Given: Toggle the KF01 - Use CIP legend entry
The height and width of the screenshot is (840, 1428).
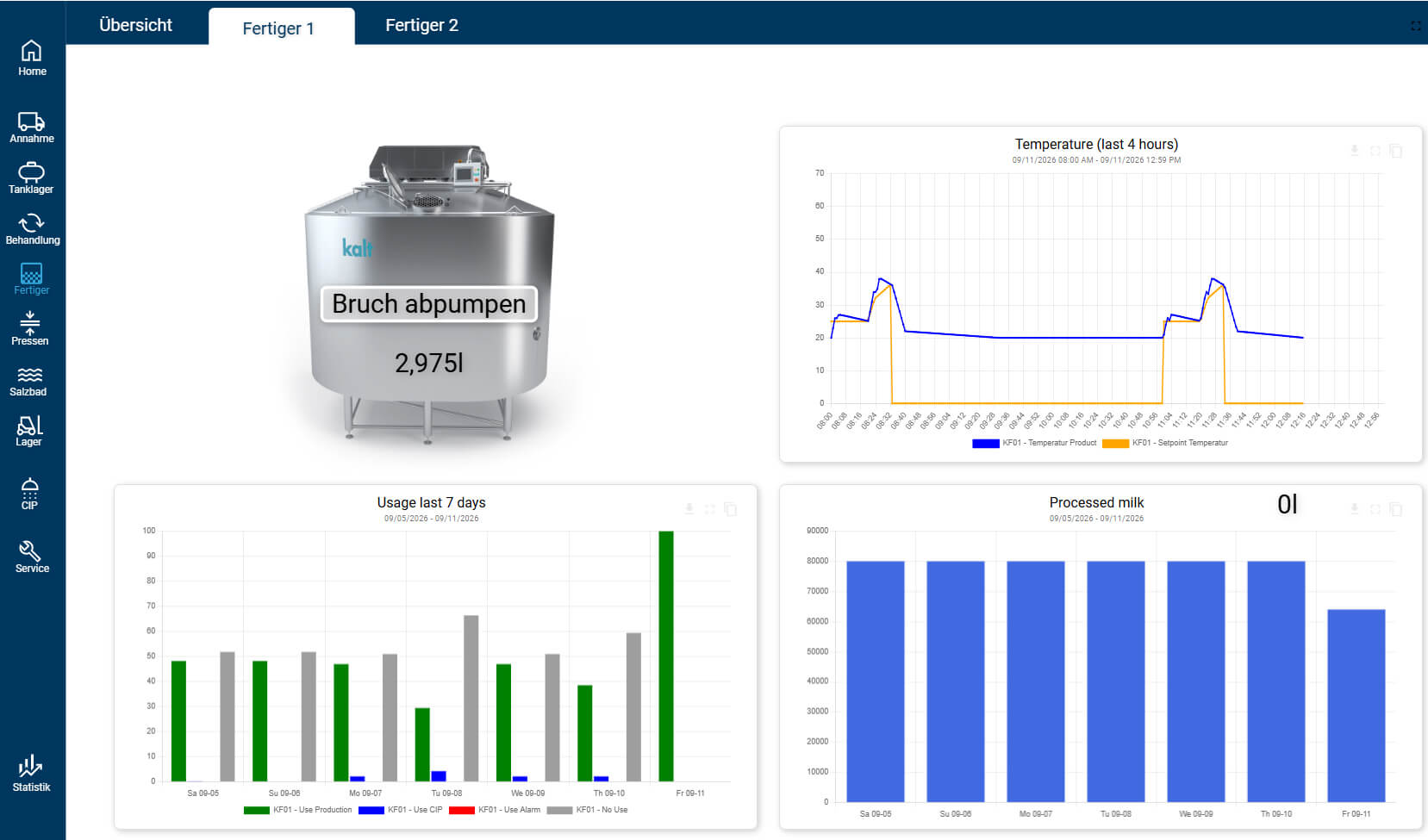Looking at the screenshot, I should tap(401, 810).
